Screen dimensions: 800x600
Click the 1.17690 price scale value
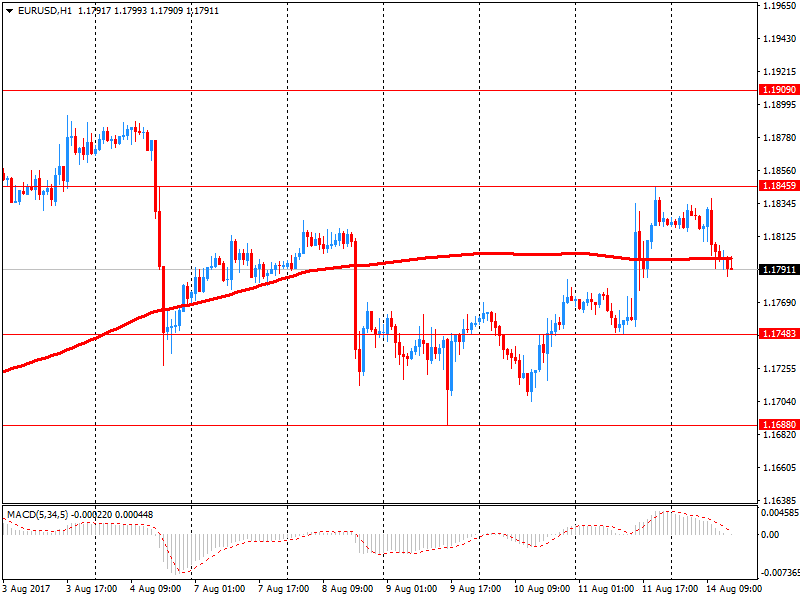780,303
